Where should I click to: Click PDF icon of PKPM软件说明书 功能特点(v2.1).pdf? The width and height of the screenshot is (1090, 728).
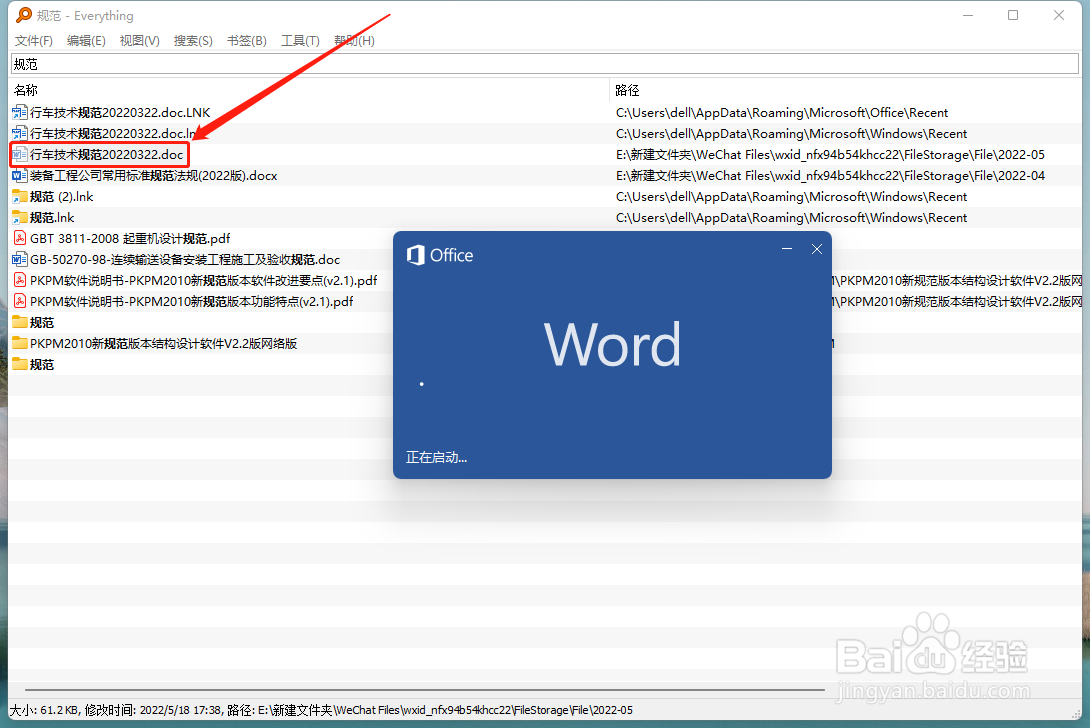pyautogui.click(x=19, y=301)
